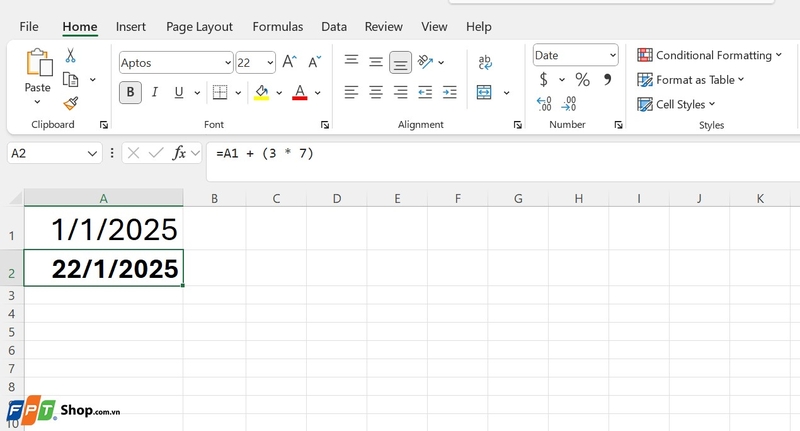Open Alignment settings dialog launcher
The height and width of the screenshot is (431, 800).
517,125
